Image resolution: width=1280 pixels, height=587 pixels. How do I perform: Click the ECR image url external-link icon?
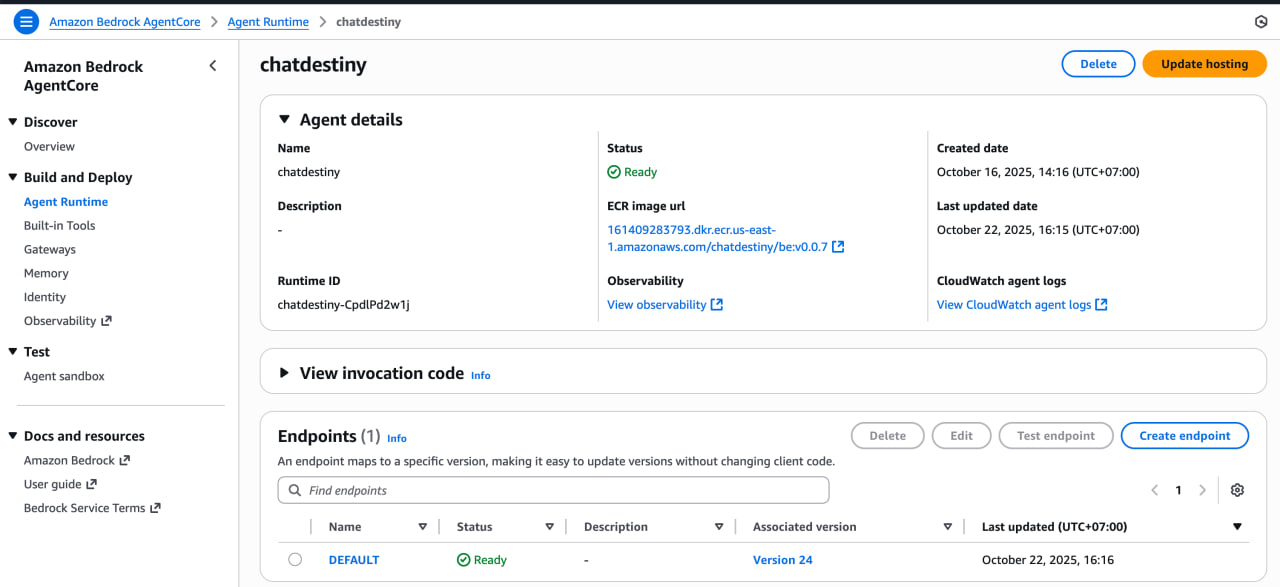838,247
